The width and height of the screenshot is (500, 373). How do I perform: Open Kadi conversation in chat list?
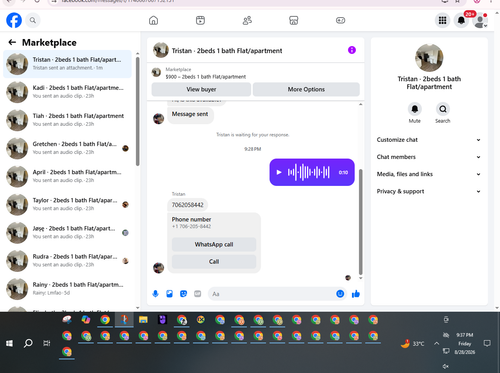pos(67,92)
